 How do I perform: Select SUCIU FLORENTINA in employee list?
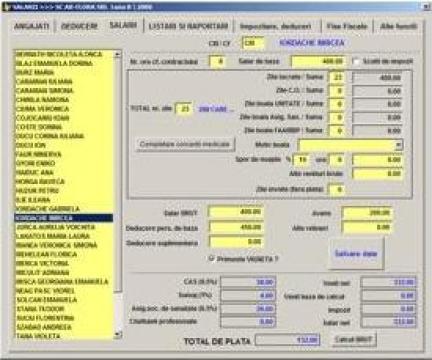pyautogui.click(x=64, y=318)
